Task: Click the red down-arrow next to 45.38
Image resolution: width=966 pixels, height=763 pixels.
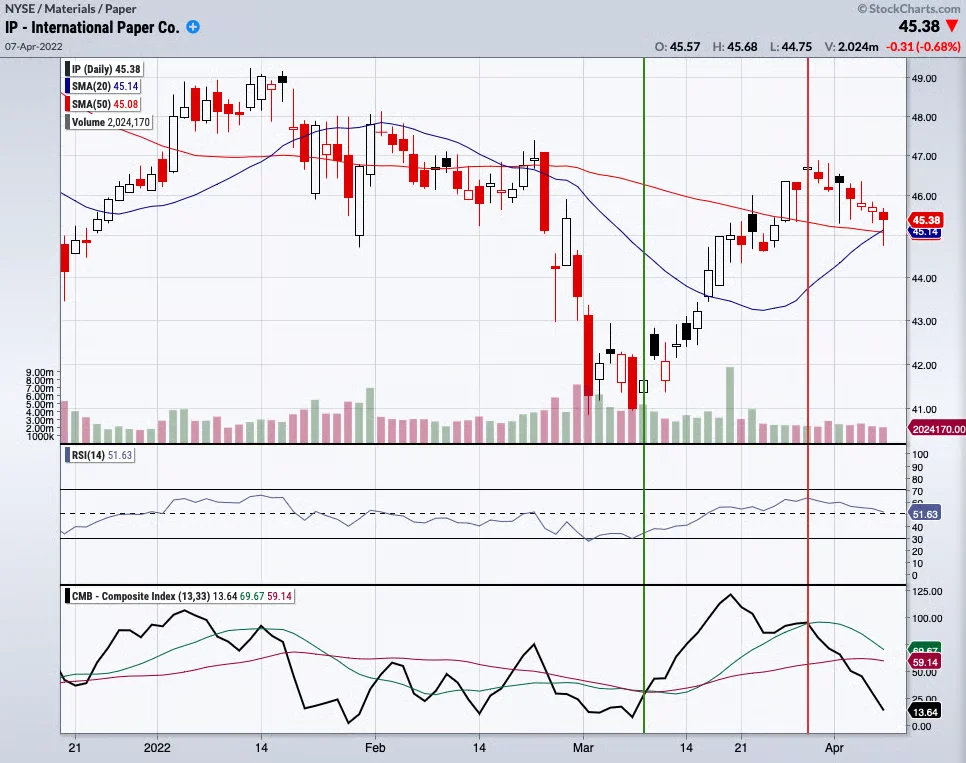Action: tap(952, 27)
